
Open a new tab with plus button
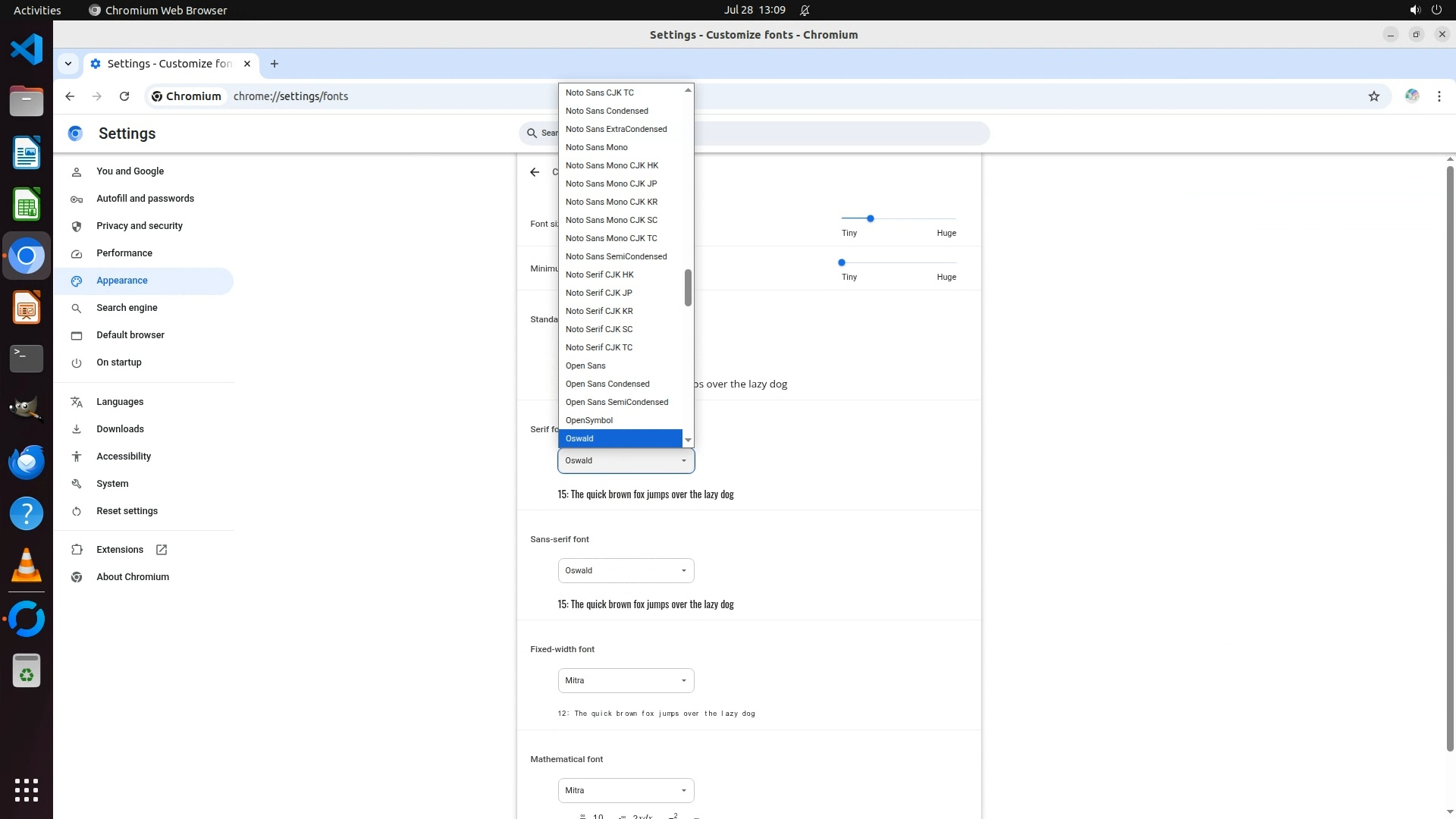(x=275, y=64)
